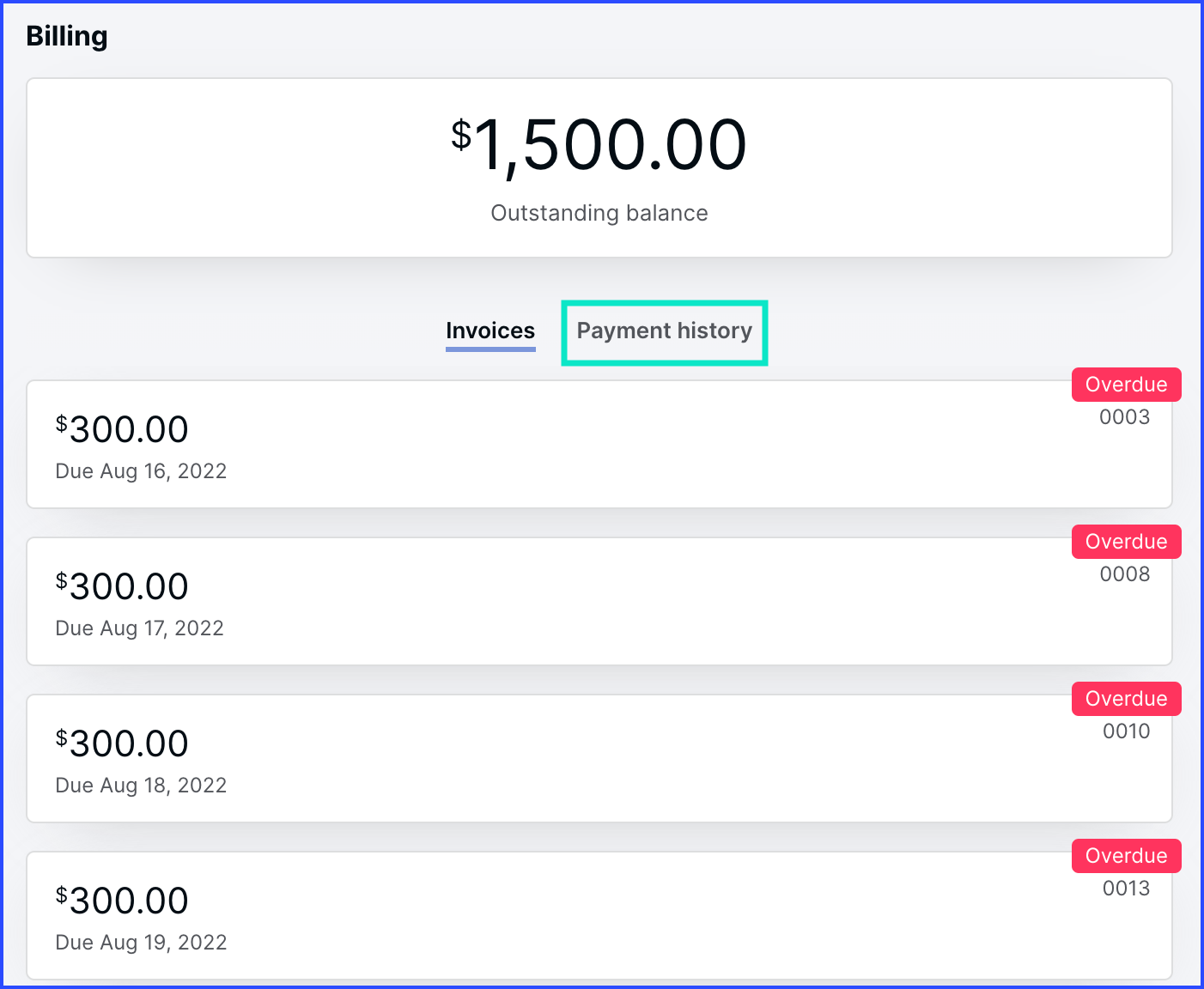This screenshot has width=1204, height=989.
Task: Click invoice number 0013
Action: pos(1126,889)
